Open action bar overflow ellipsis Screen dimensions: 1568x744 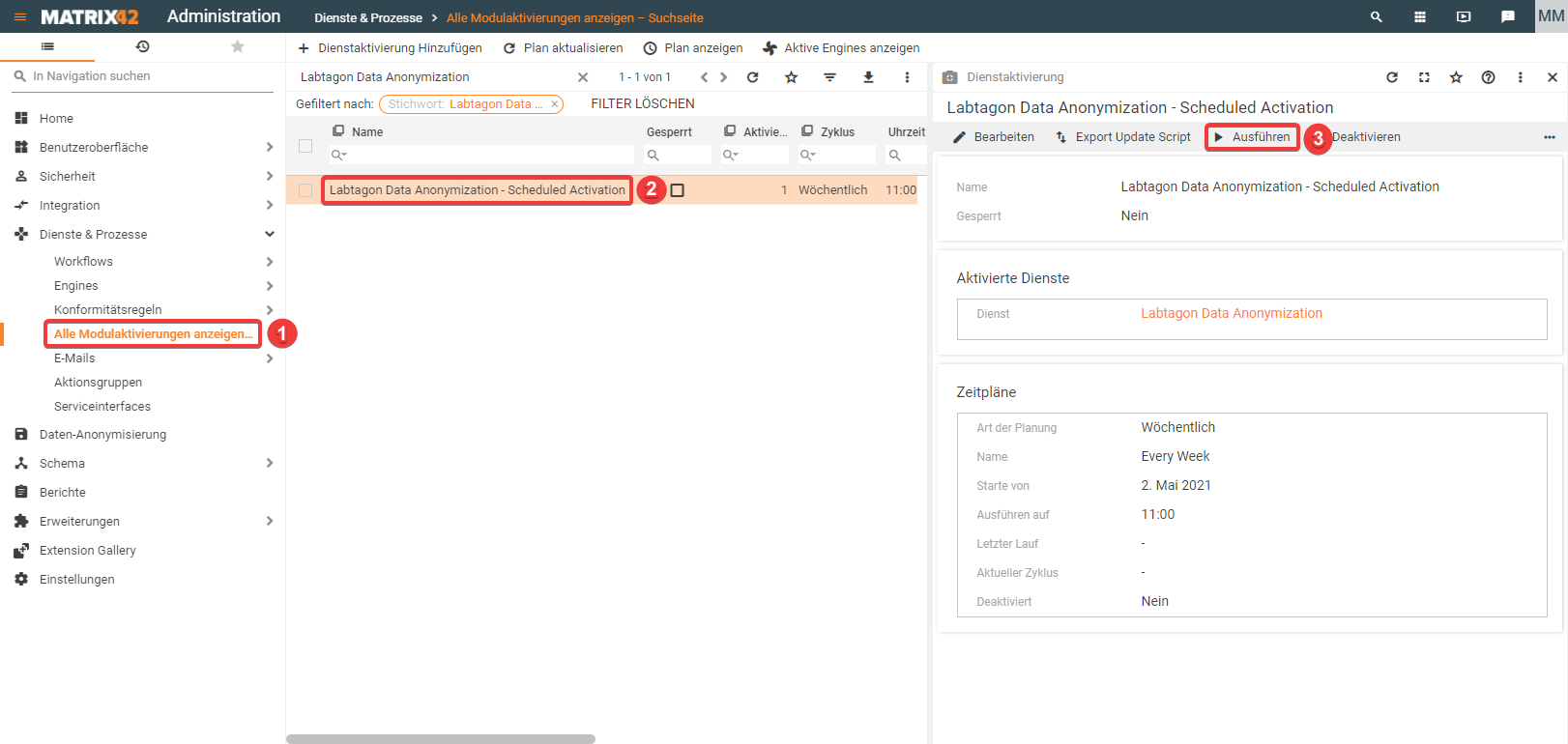1550,137
